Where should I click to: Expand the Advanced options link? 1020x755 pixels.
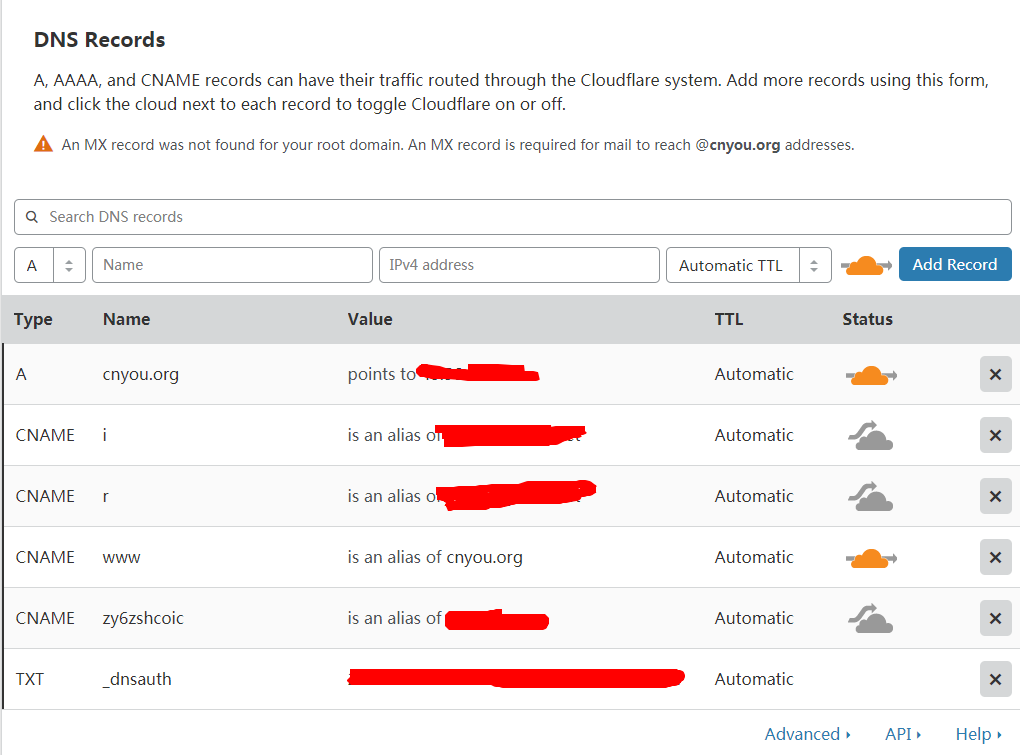point(807,734)
